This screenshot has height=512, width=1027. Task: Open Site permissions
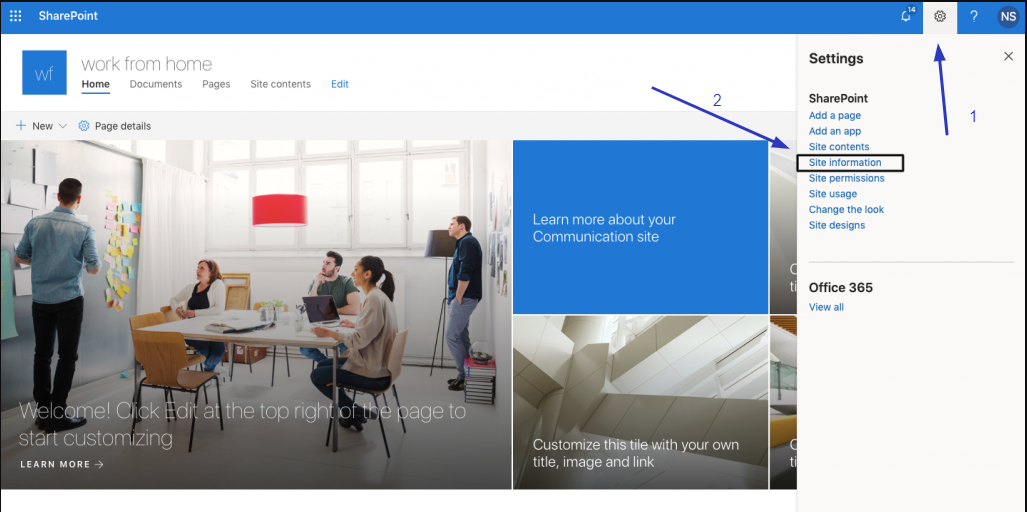pos(847,178)
